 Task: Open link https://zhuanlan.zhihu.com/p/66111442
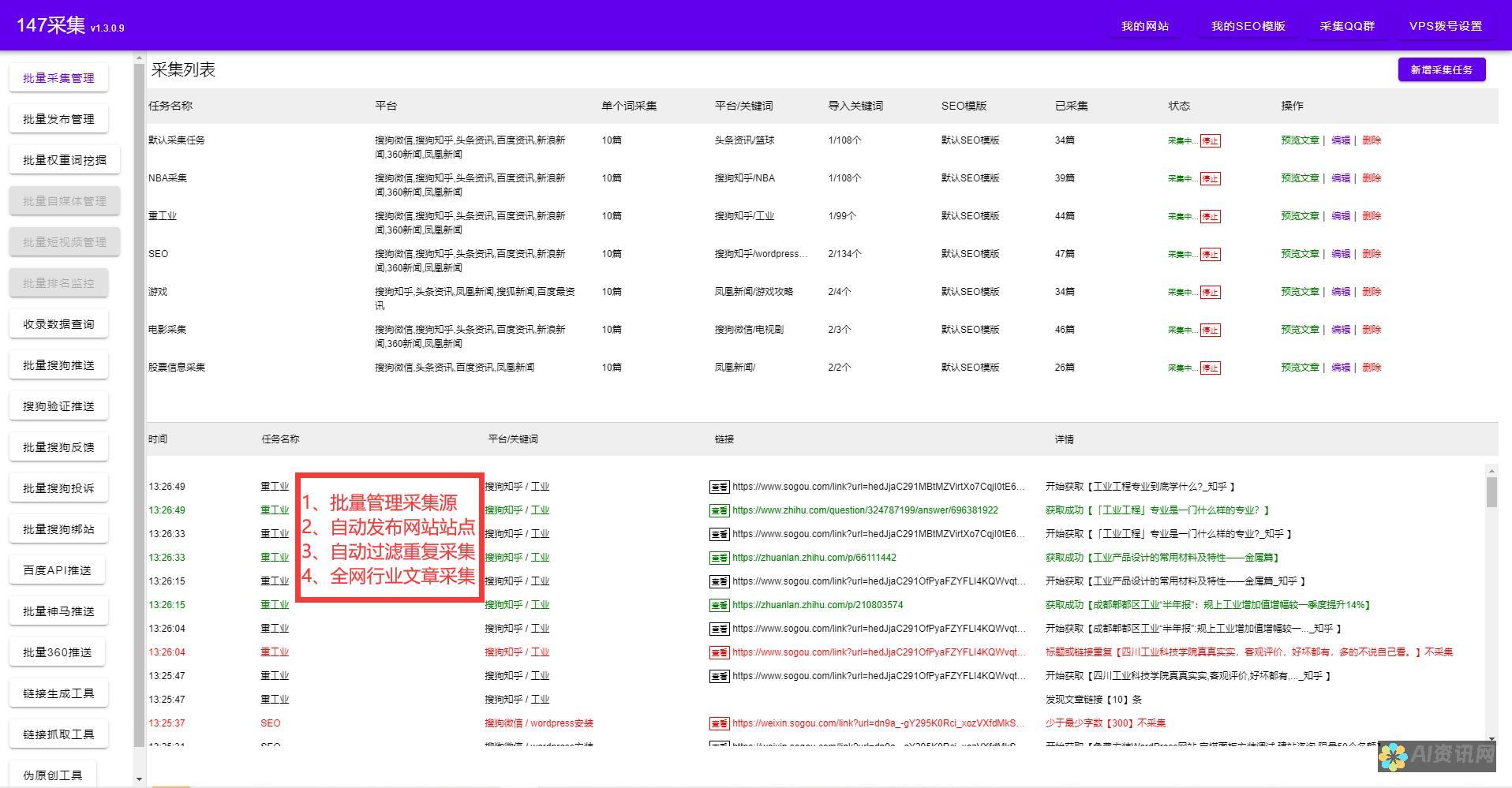coord(814,558)
